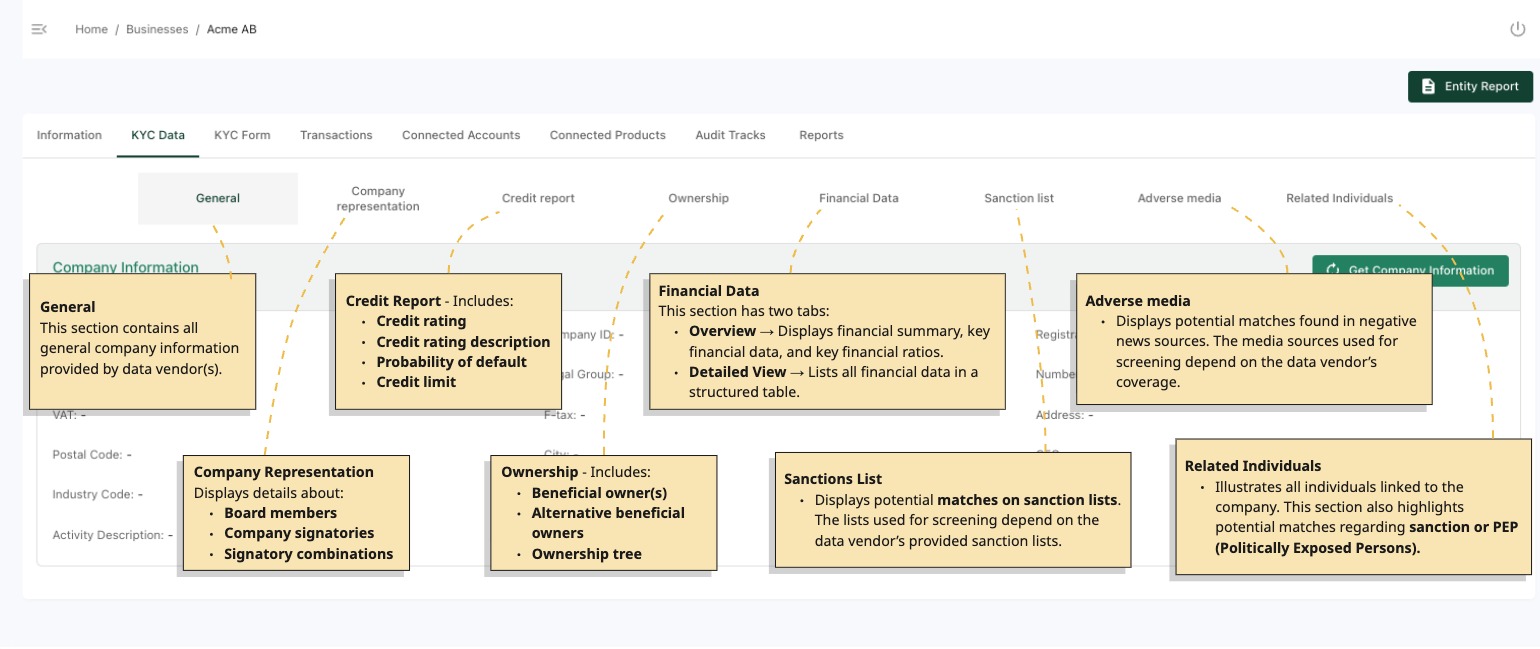Click the VAT field label
Viewport: 1540px width, 649px height.
[64, 415]
